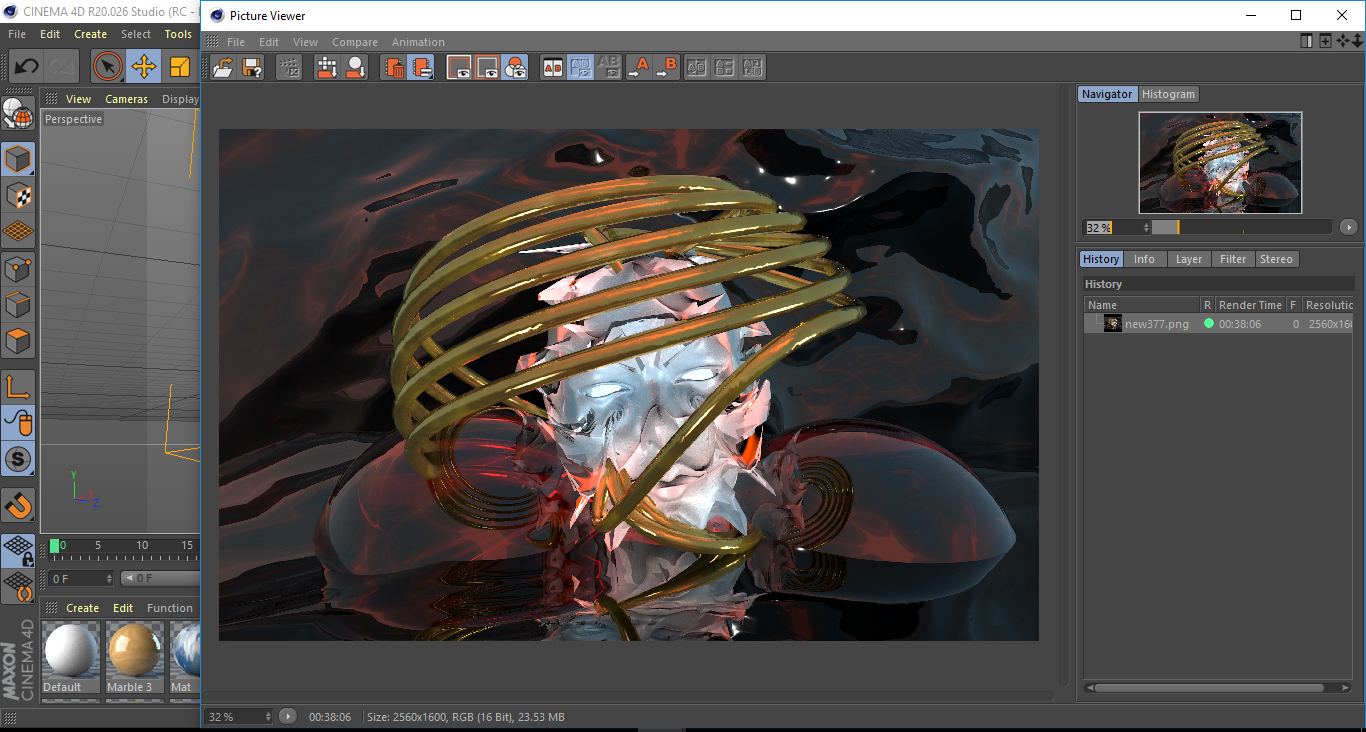Open the Filter tab

1233,259
